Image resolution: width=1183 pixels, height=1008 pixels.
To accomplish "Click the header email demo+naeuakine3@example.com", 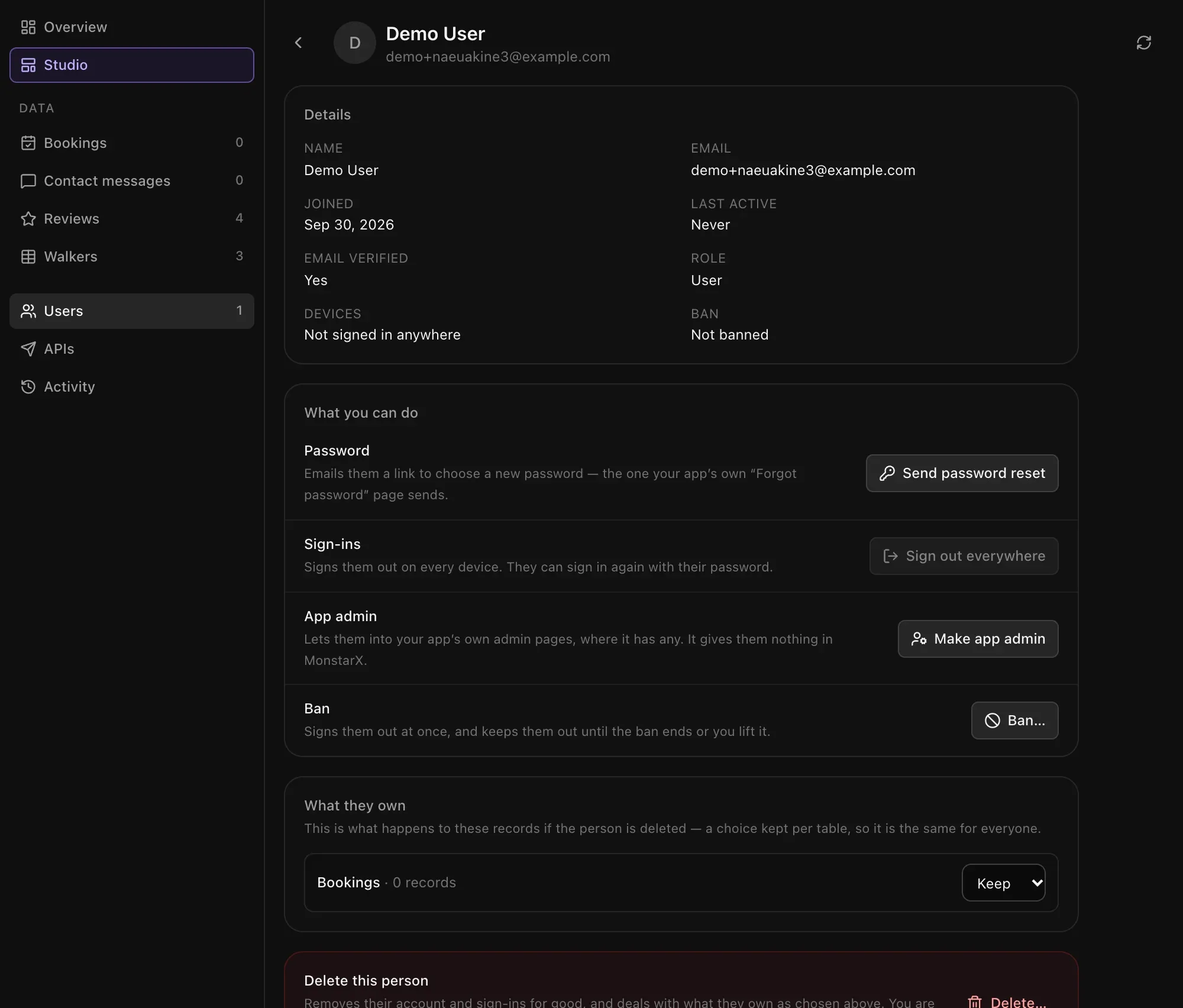I will [x=497, y=57].
